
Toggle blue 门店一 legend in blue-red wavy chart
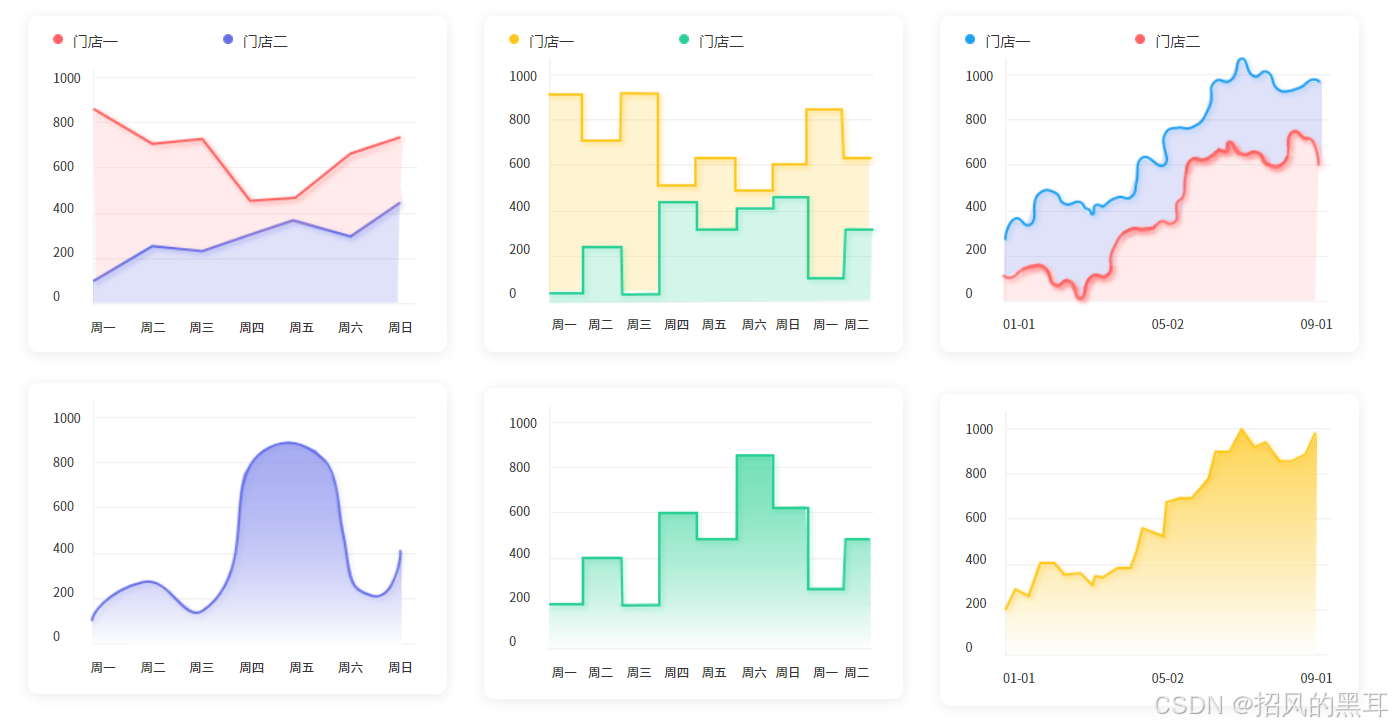point(998,41)
